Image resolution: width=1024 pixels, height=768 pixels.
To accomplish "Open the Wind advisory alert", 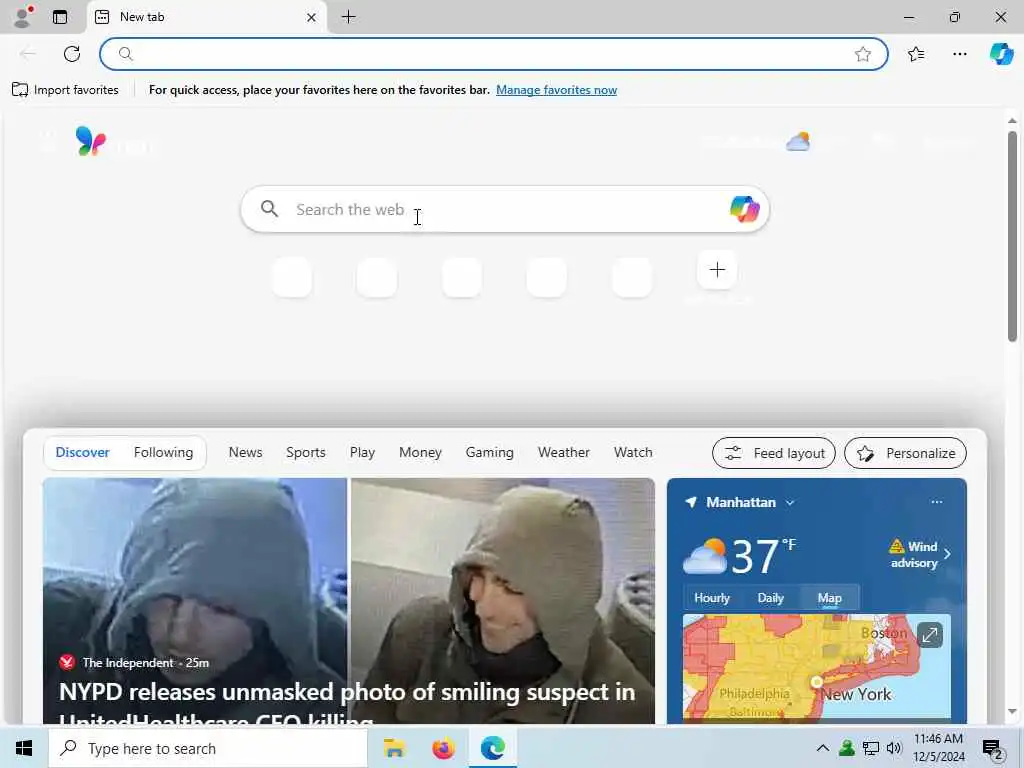I will pos(920,554).
